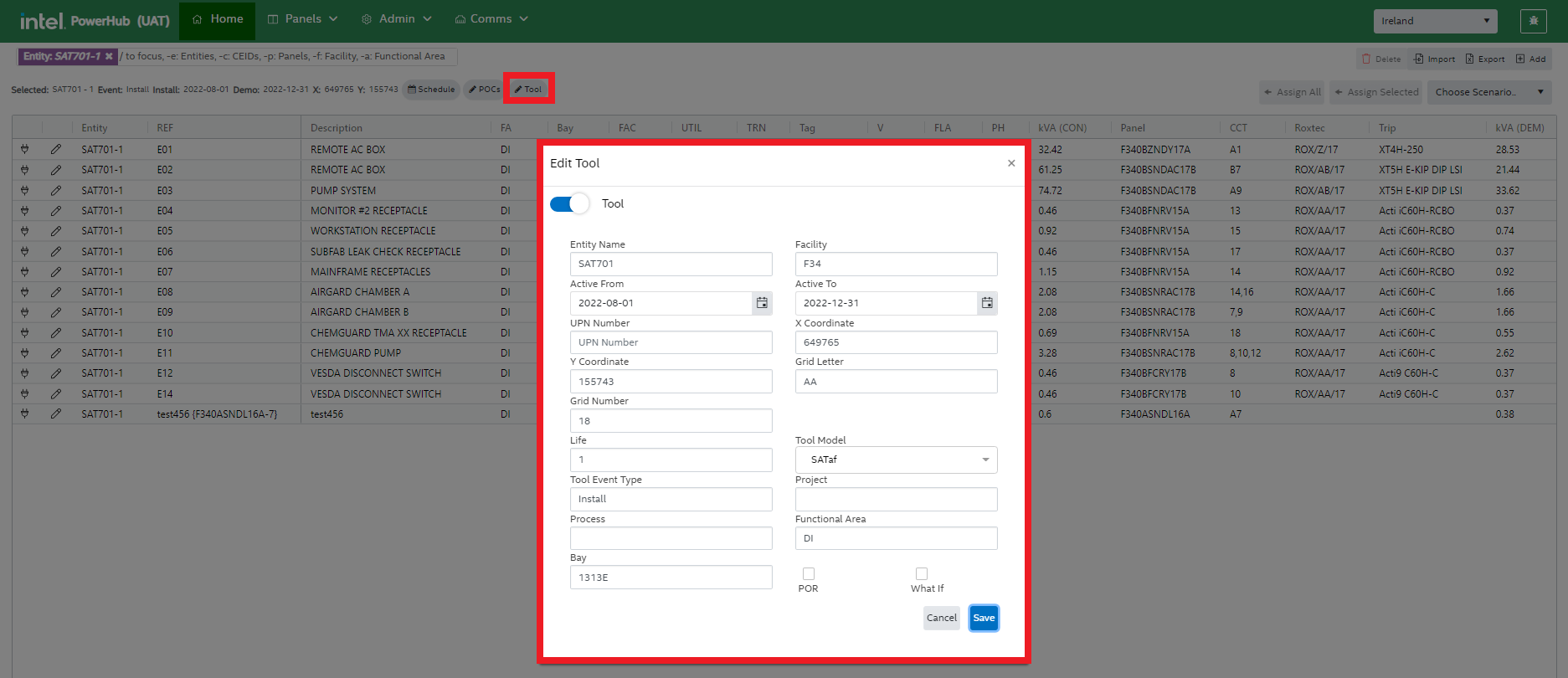The width and height of the screenshot is (1568, 678).
Task: Open the Panels menu
Action: click(302, 19)
